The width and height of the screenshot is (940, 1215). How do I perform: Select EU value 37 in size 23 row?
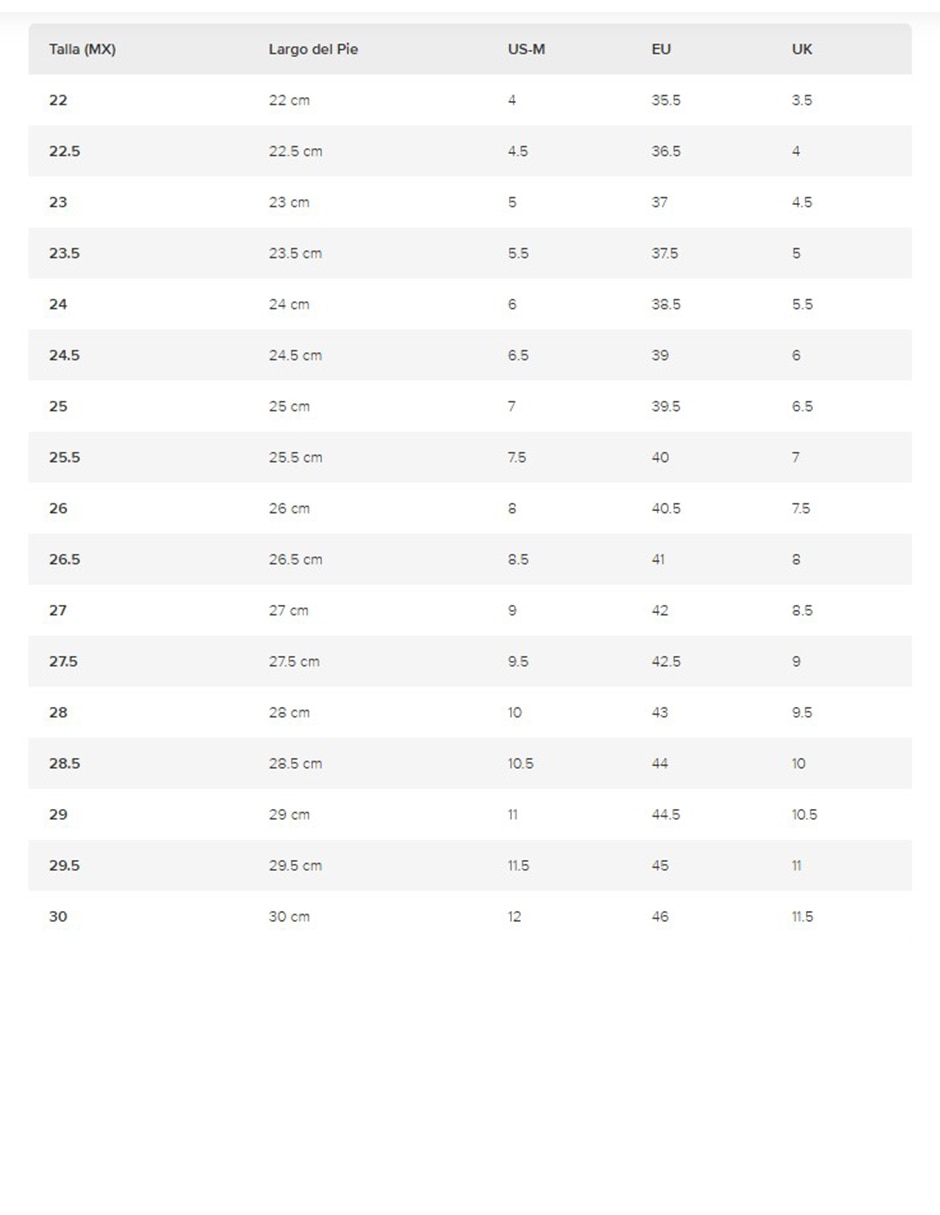tap(659, 202)
